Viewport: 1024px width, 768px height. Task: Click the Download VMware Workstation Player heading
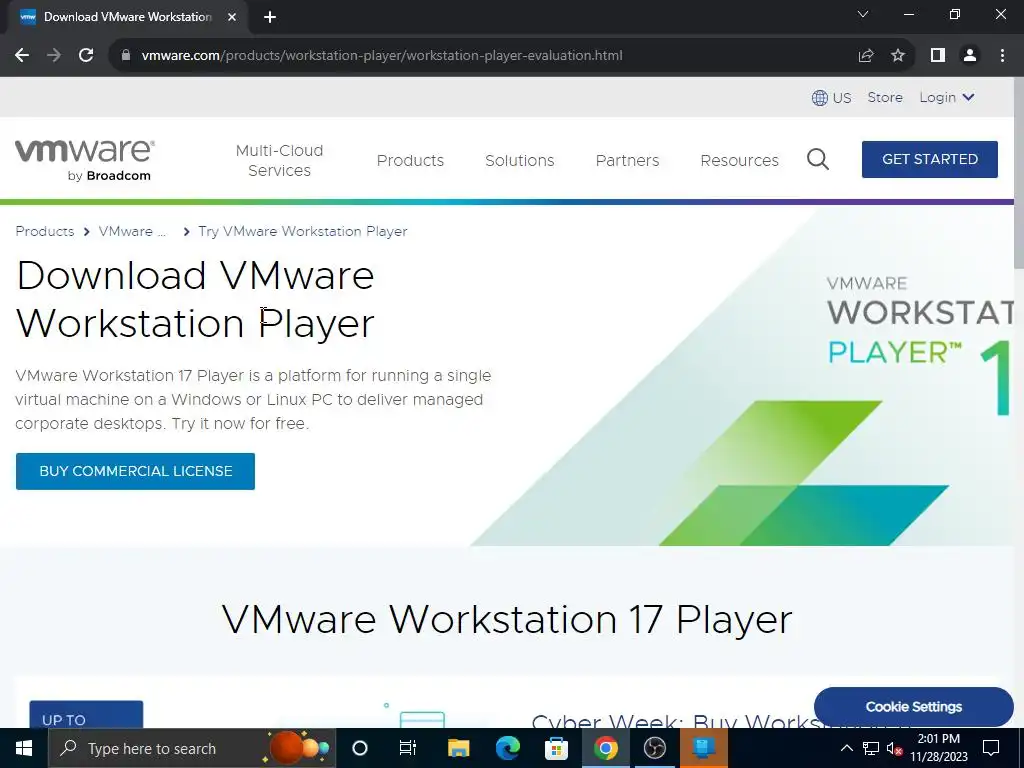click(195, 299)
